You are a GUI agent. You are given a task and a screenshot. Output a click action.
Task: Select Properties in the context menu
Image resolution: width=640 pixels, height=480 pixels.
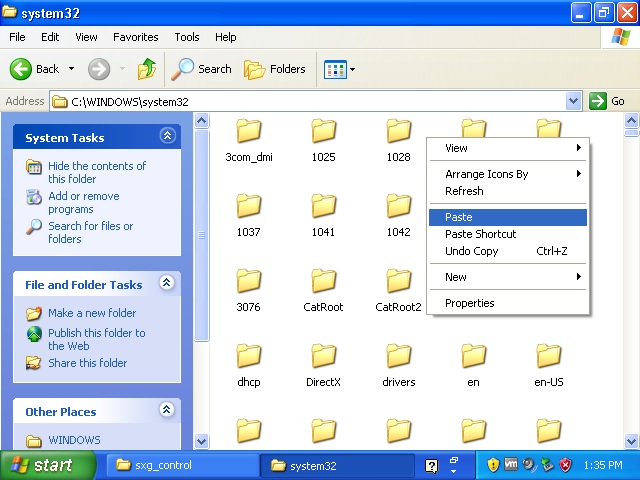470,303
